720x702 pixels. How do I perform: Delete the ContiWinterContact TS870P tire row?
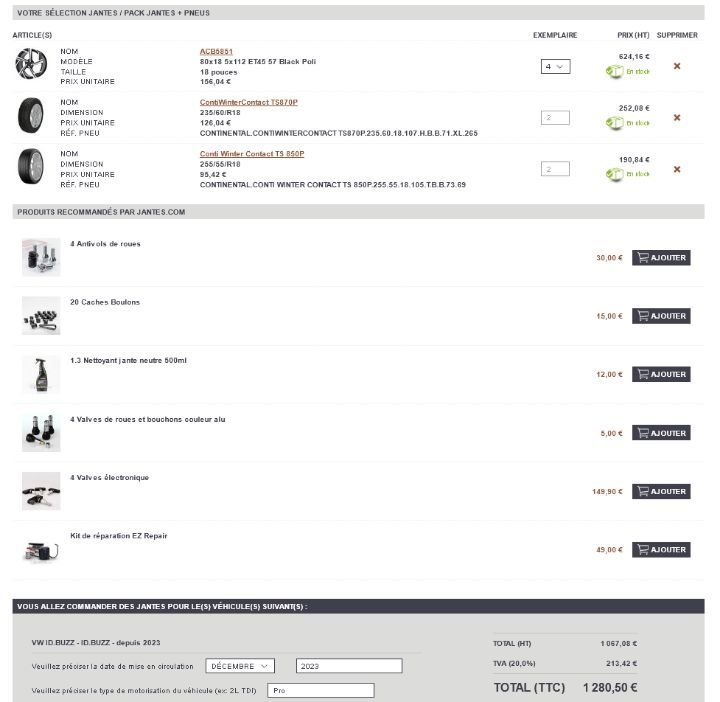677,118
